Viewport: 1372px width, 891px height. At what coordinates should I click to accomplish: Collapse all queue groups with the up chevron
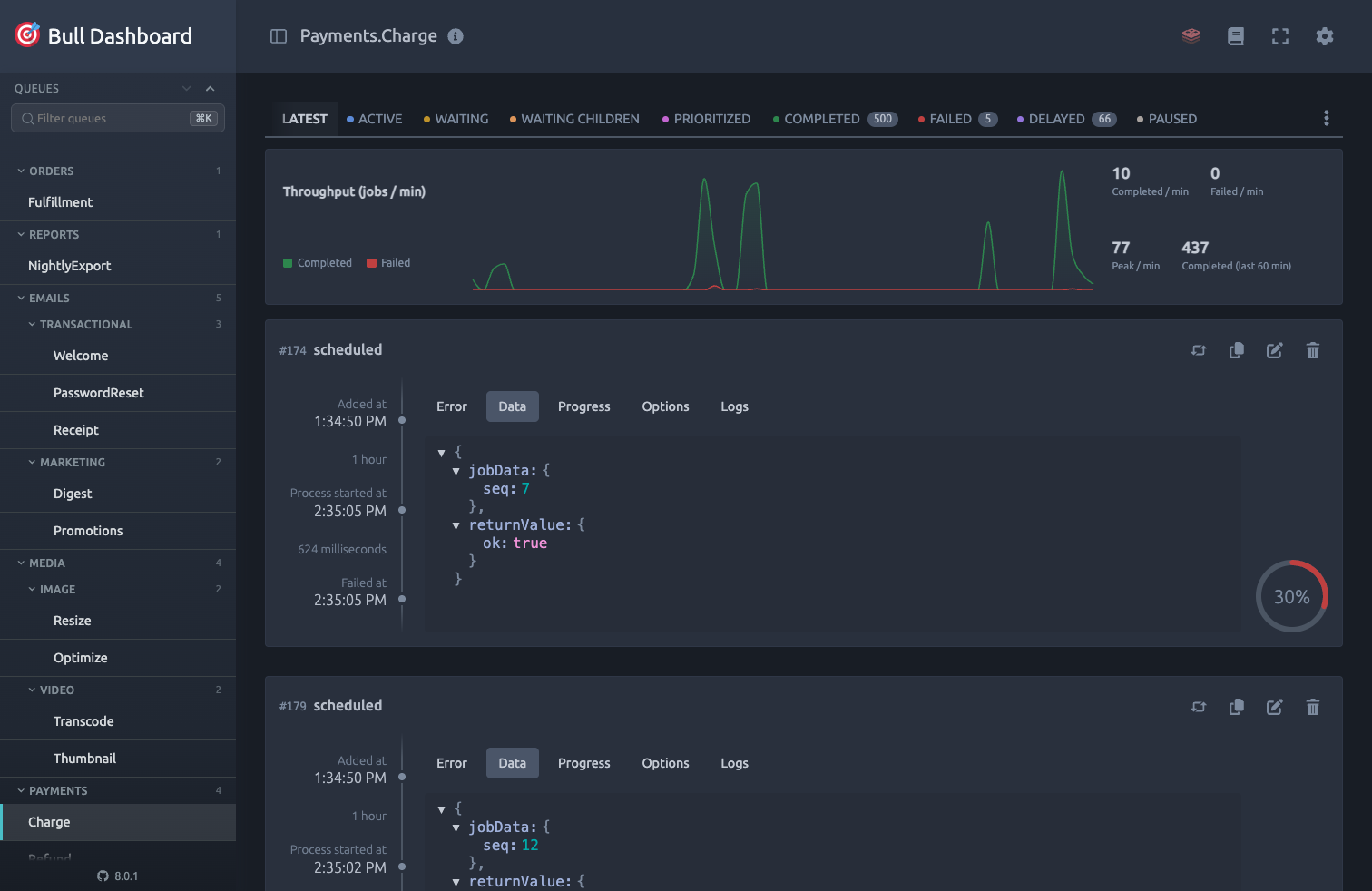pos(211,89)
